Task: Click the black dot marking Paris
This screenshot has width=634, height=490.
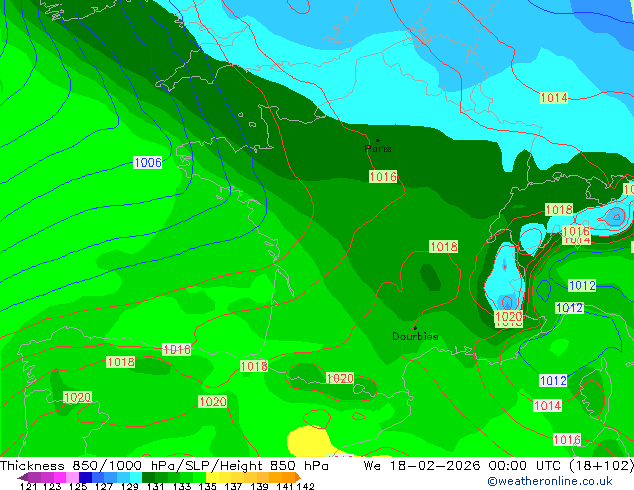Action: (378, 140)
